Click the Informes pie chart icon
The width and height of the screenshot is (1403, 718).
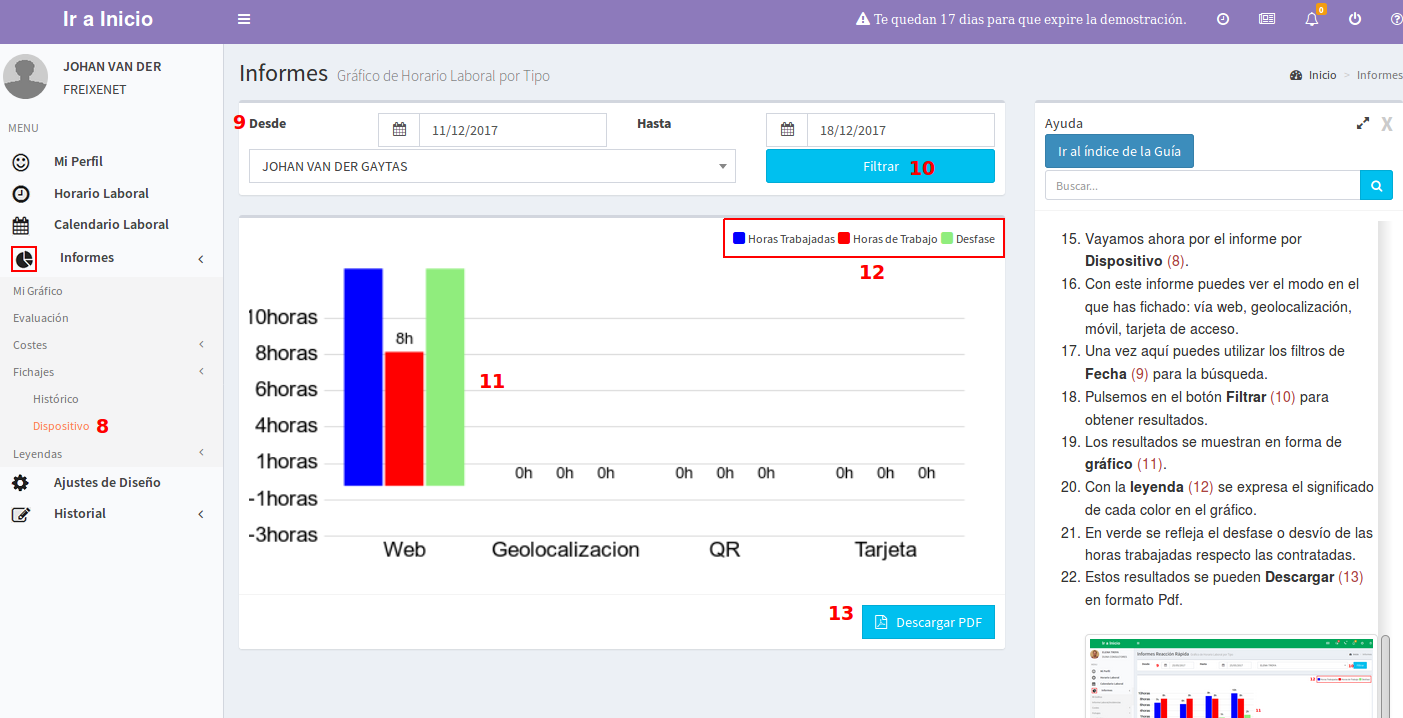[24, 259]
